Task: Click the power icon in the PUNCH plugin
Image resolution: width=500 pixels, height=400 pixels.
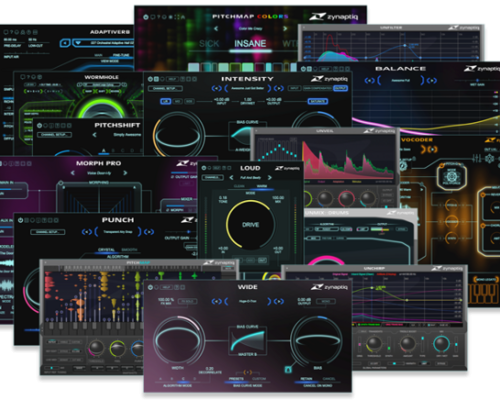Action: point(21,220)
